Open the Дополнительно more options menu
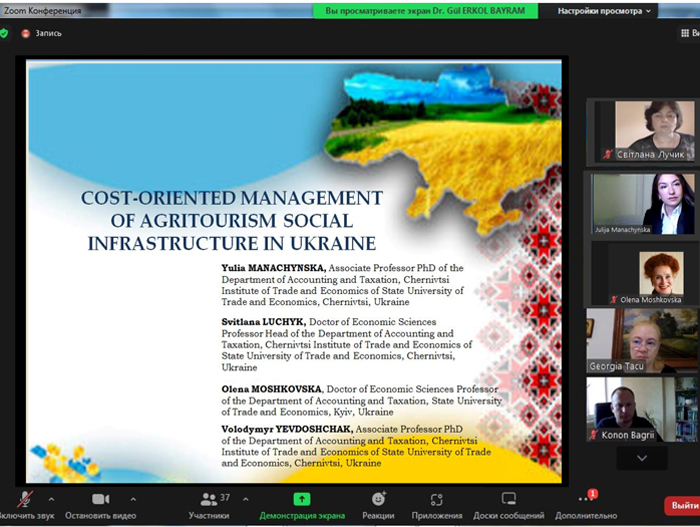This screenshot has height=527, width=700. (586, 499)
